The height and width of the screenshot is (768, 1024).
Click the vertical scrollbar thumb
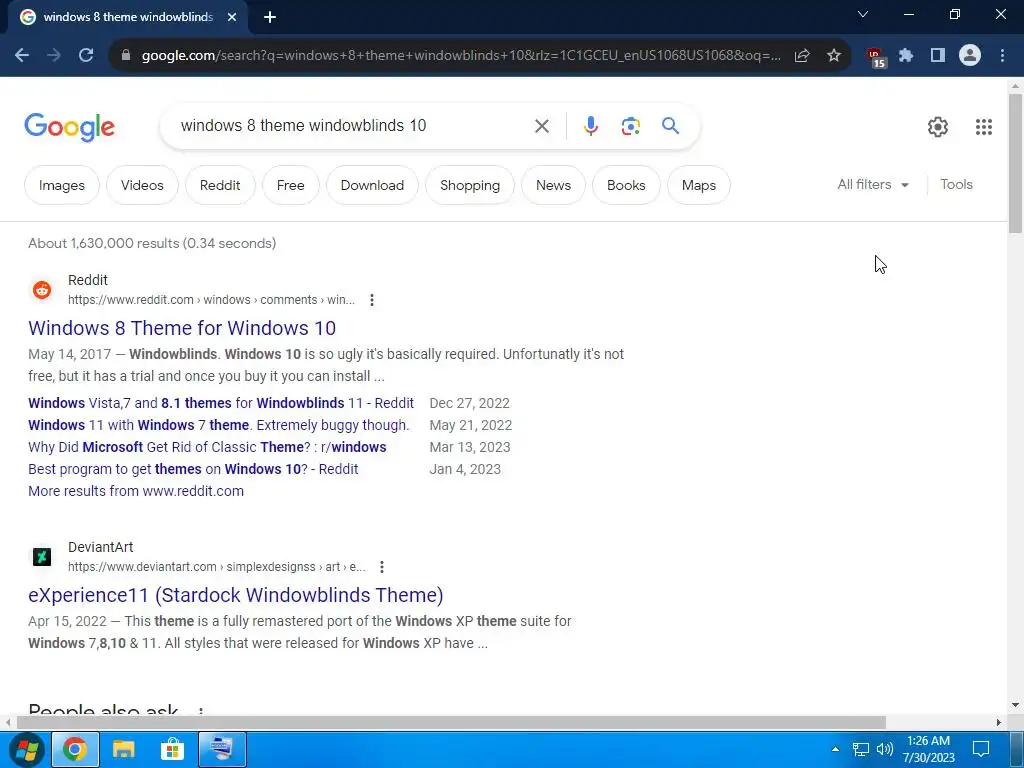(x=1015, y=163)
